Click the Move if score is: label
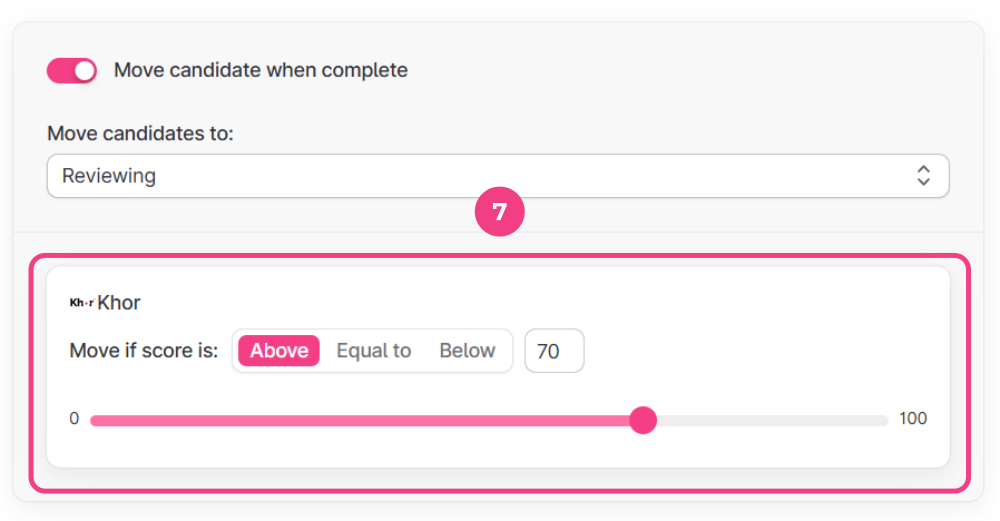1000x521 pixels. pyautogui.click(x=143, y=351)
